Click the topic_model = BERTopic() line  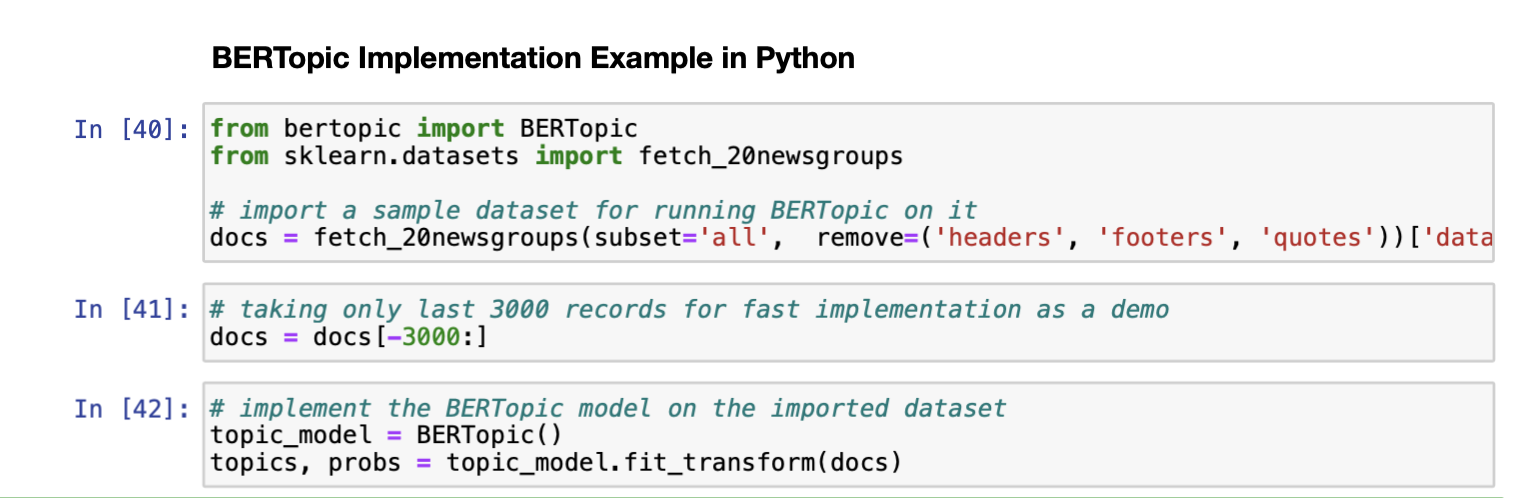387,435
